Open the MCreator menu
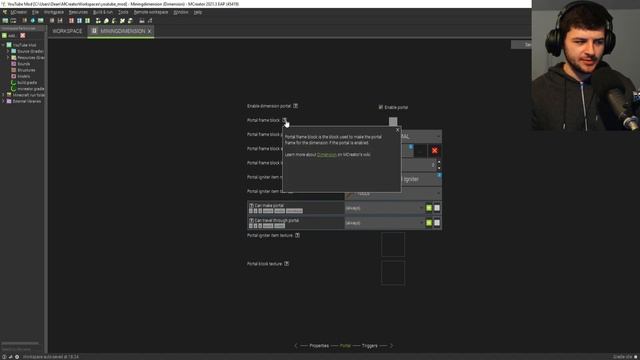This screenshot has width=640, height=360. 18,12
